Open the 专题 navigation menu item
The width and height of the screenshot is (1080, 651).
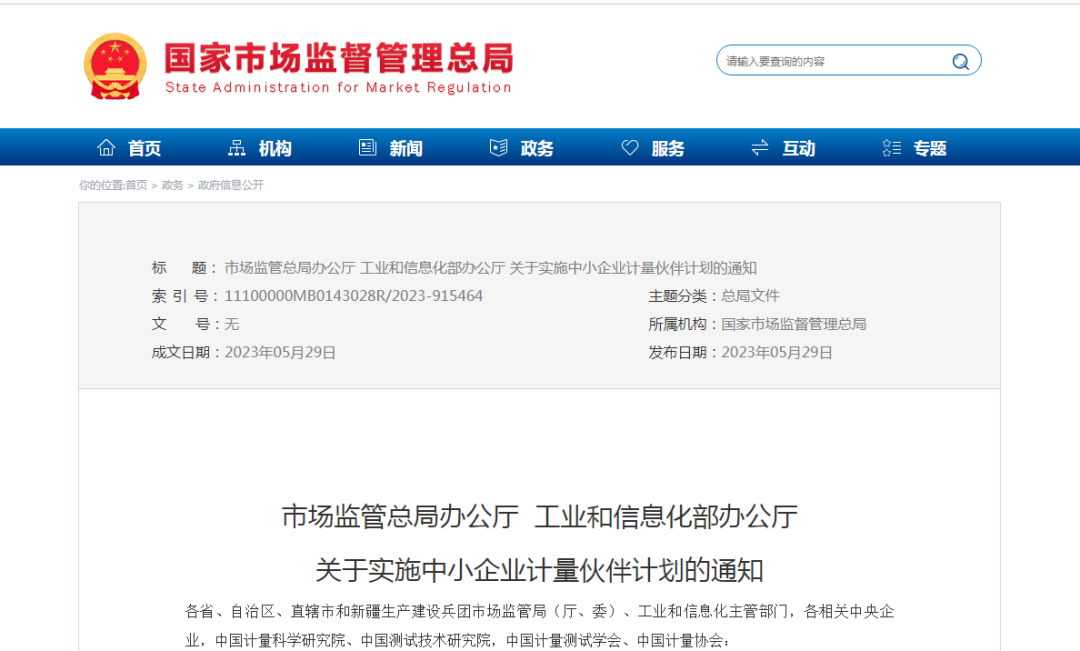930,149
